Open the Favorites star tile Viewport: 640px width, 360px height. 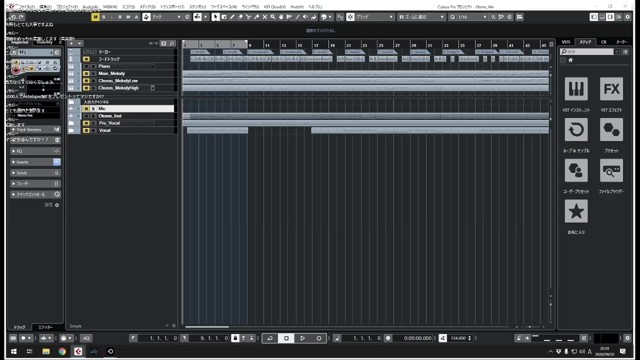point(576,211)
